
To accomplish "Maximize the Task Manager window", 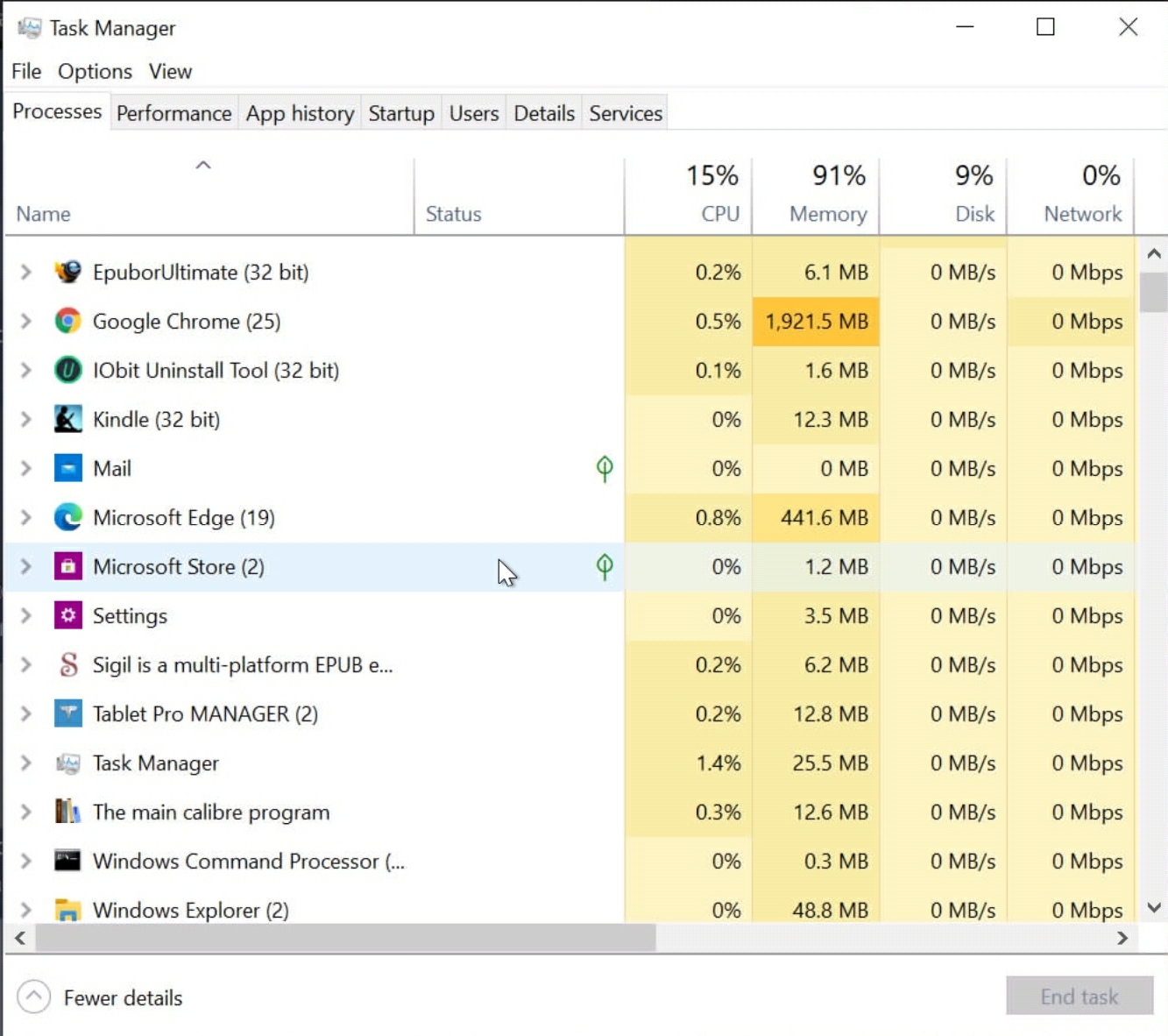I will coord(1045,27).
